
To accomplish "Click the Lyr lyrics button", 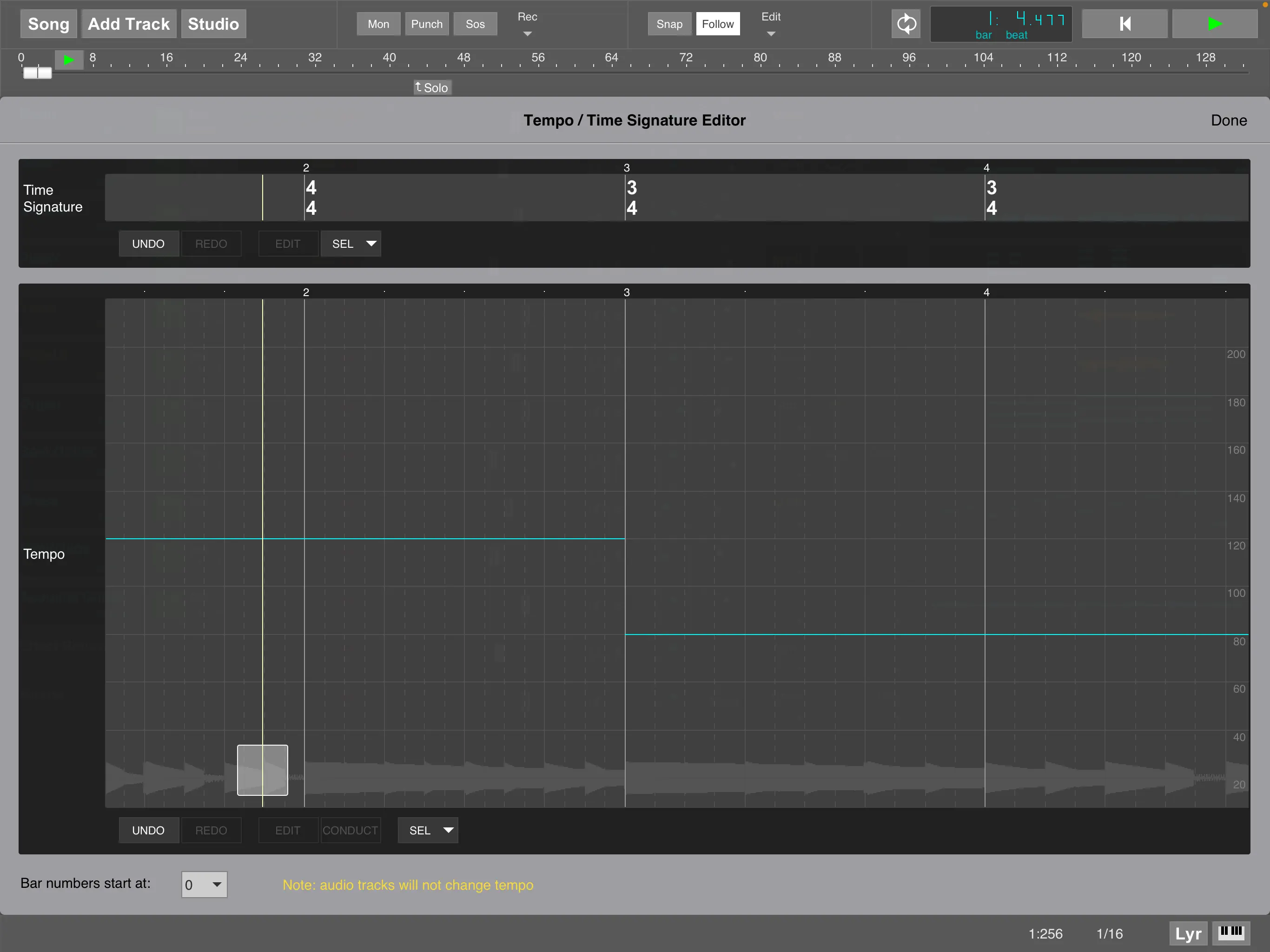I will tap(1187, 933).
